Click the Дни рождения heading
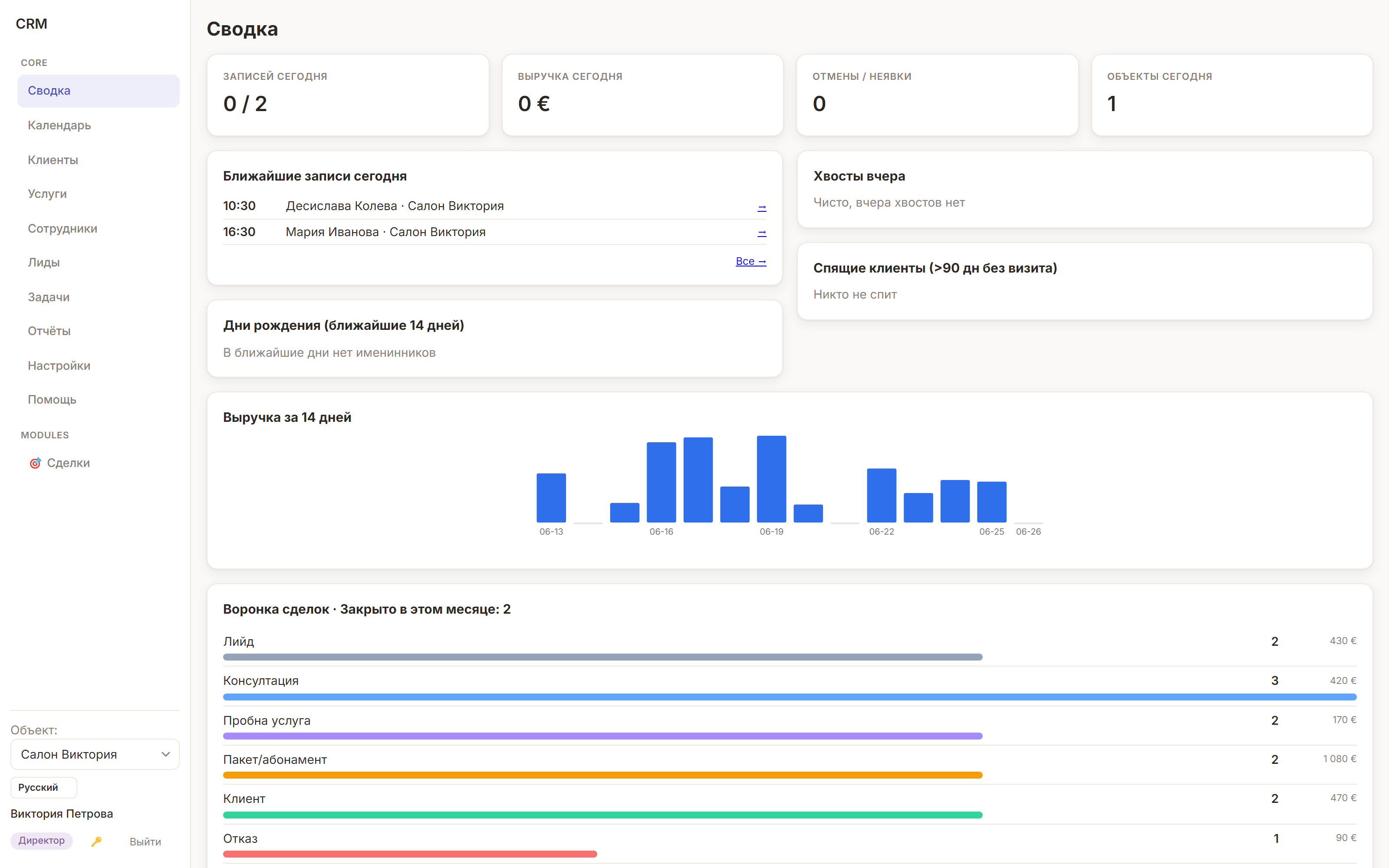 pos(343,325)
